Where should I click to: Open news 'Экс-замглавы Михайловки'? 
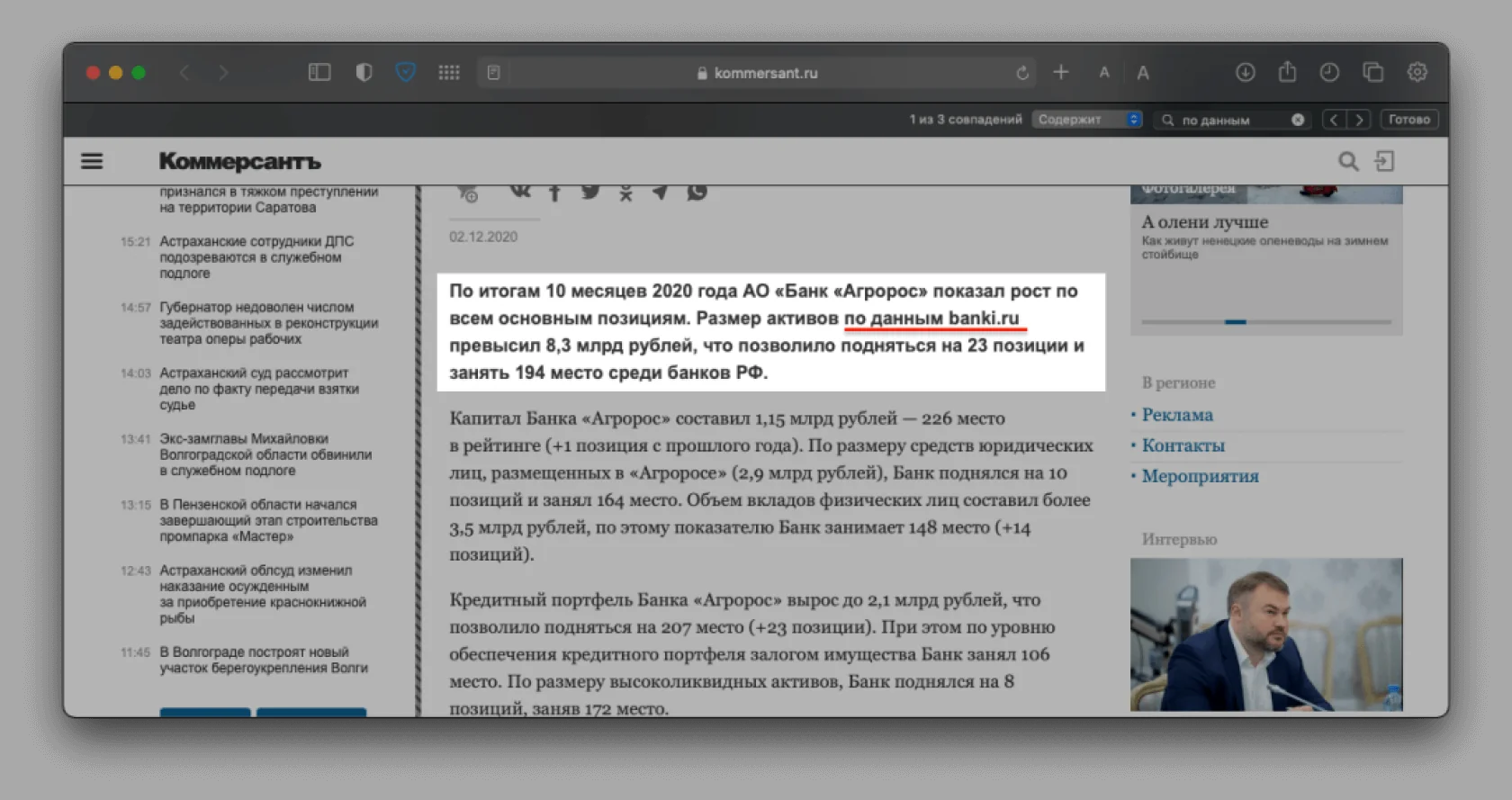265,454
